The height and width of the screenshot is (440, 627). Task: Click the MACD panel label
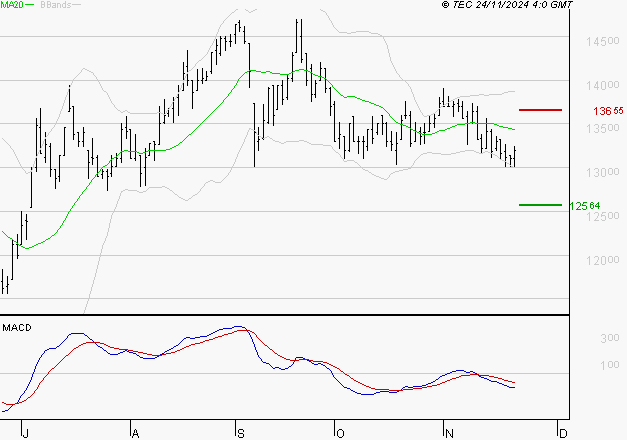click(x=17, y=328)
